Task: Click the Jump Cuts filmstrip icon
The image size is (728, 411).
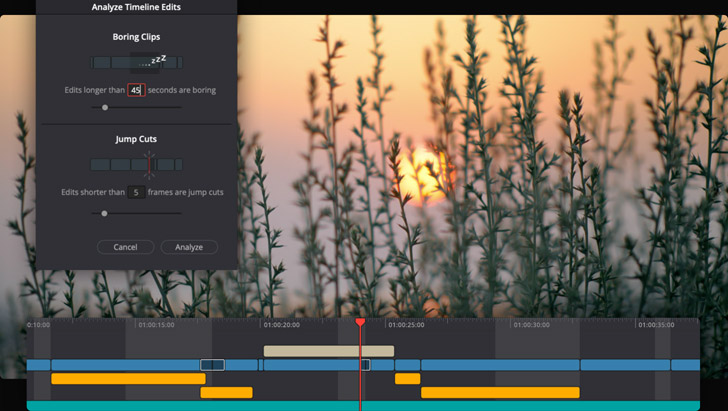Action: coord(137,164)
